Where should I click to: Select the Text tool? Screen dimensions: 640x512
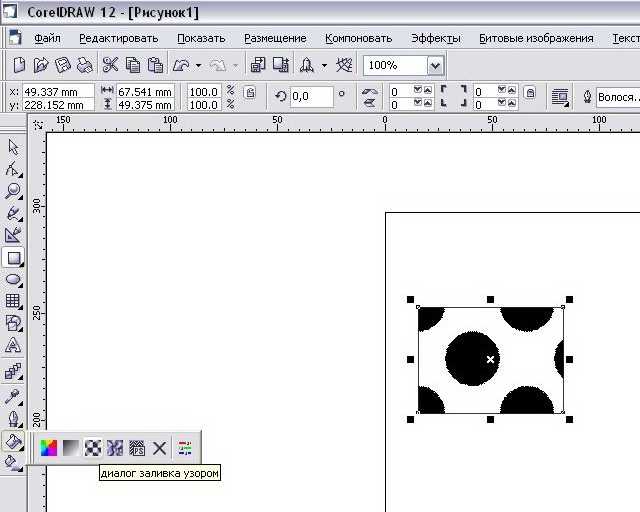click(13, 345)
